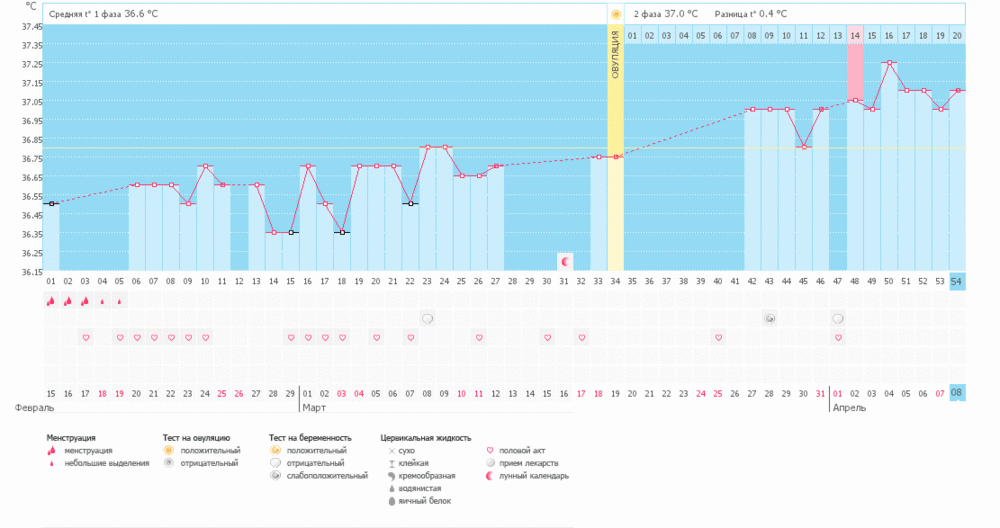Click the highlighted date 08 in April
The width and height of the screenshot is (1000, 528).
[957, 392]
